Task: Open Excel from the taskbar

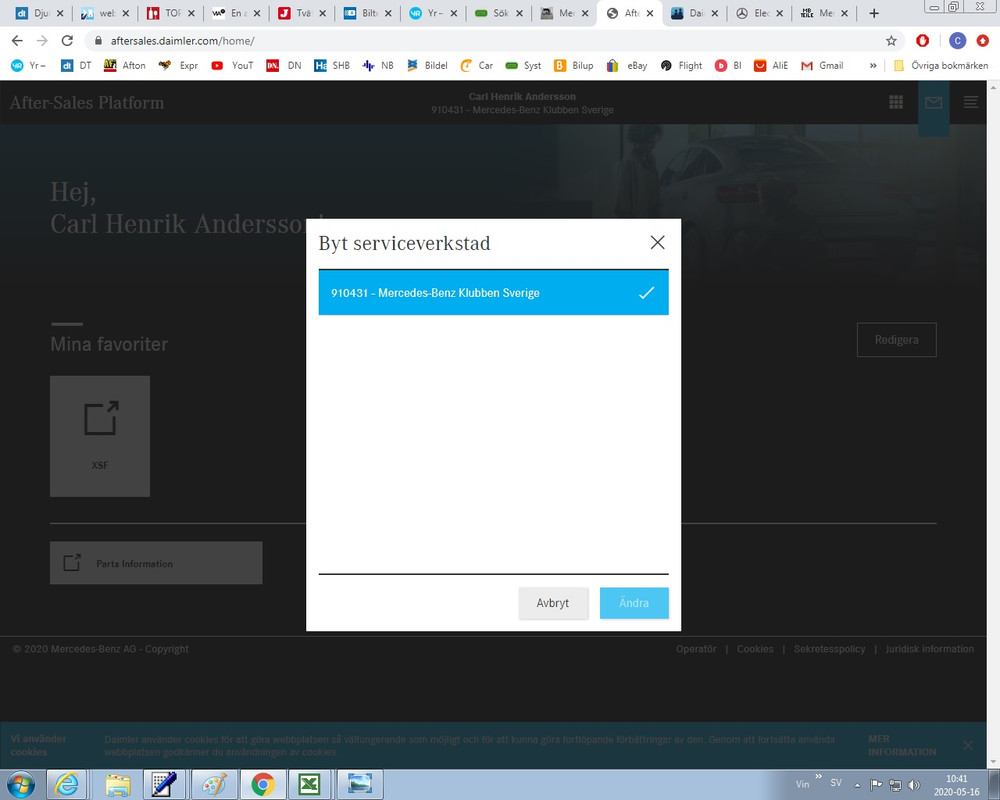Action: (x=309, y=784)
